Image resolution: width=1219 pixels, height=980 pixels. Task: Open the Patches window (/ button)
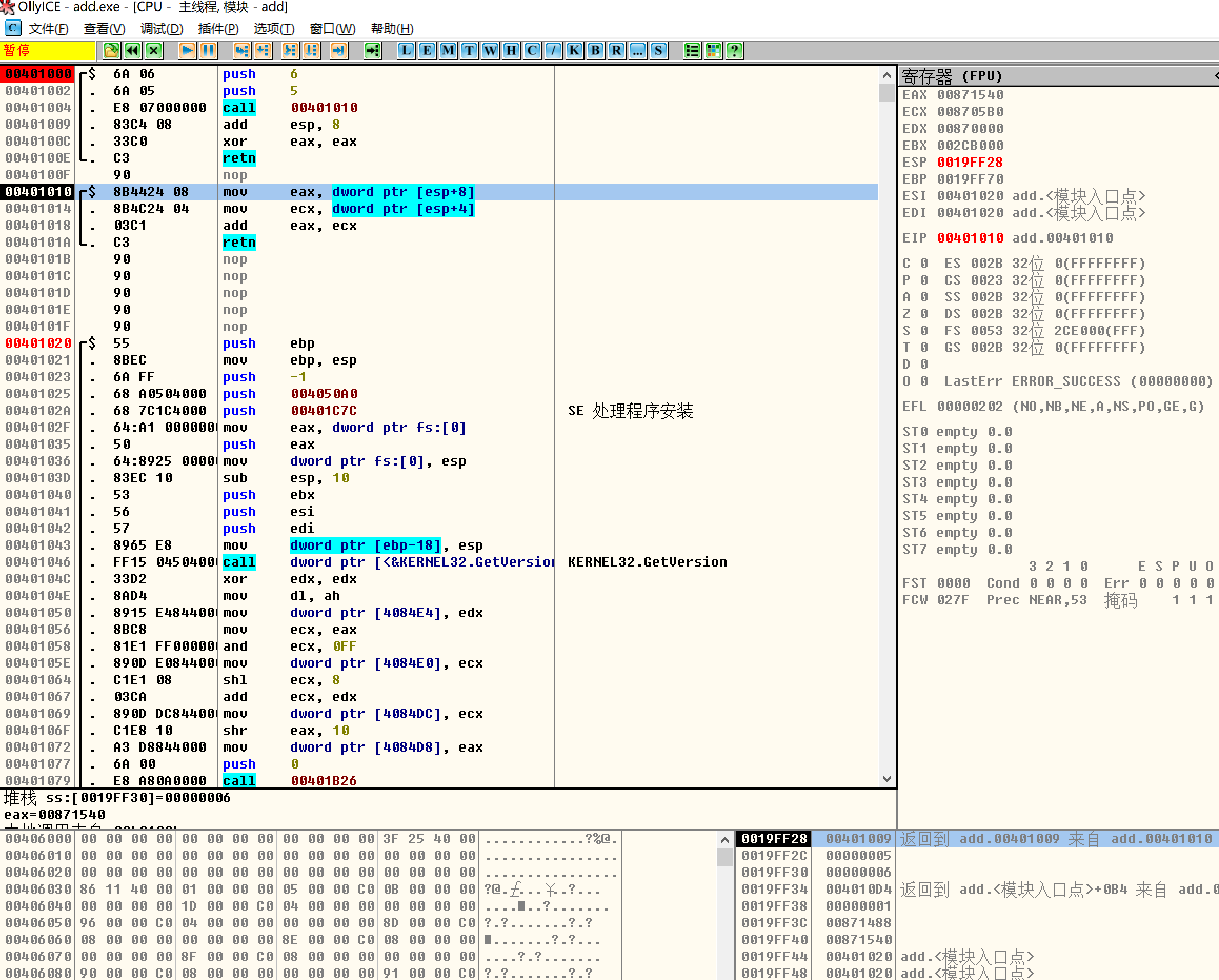[x=553, y=51]
